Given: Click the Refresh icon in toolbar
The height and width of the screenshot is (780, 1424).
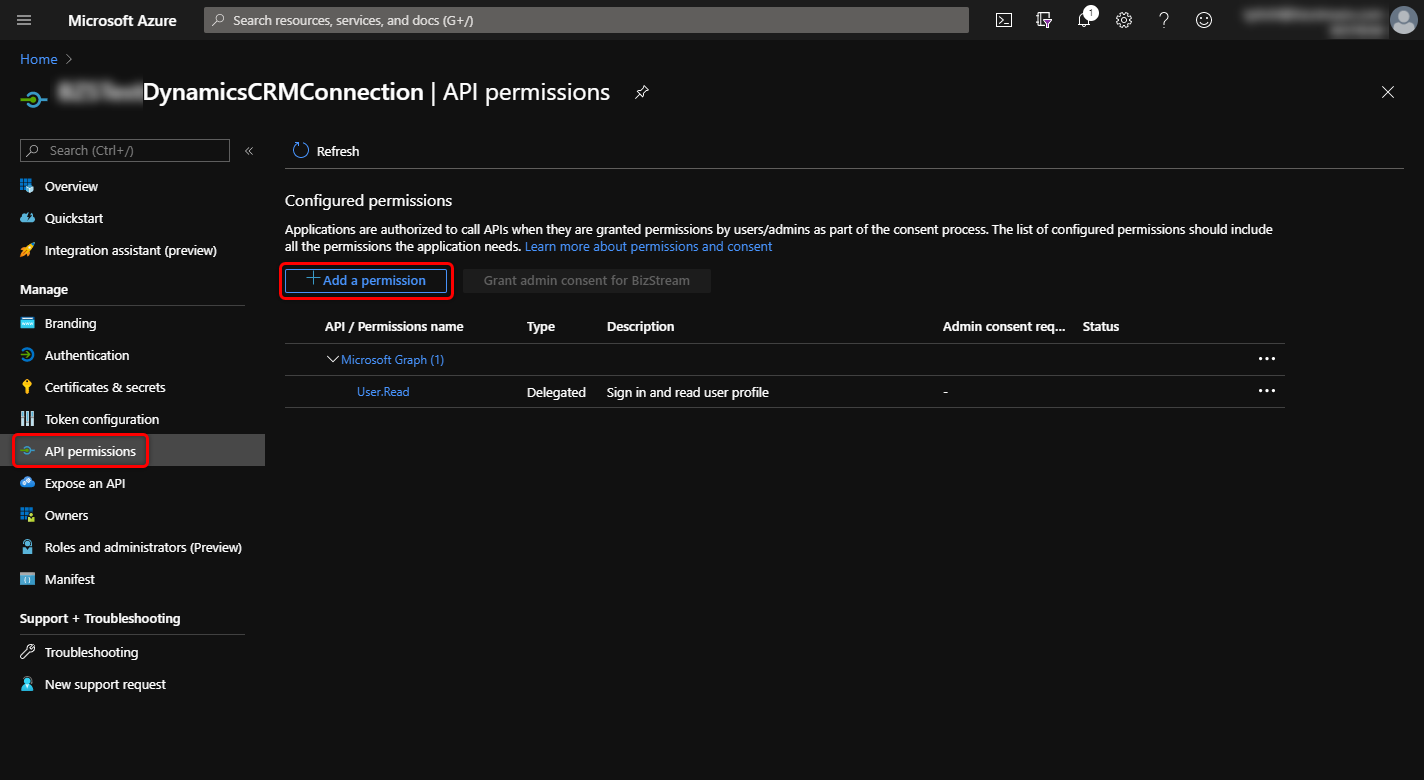Looking at the screenshot, I should coord(301,151).
